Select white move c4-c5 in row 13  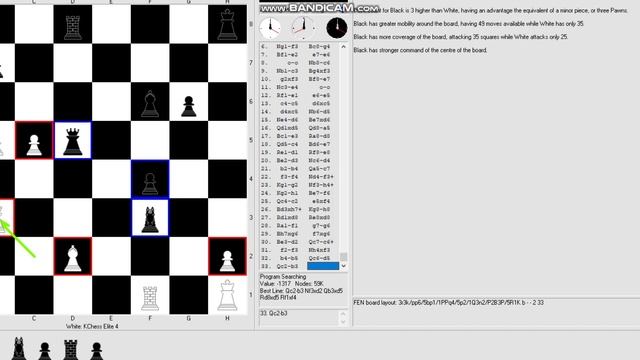point(289,103)
